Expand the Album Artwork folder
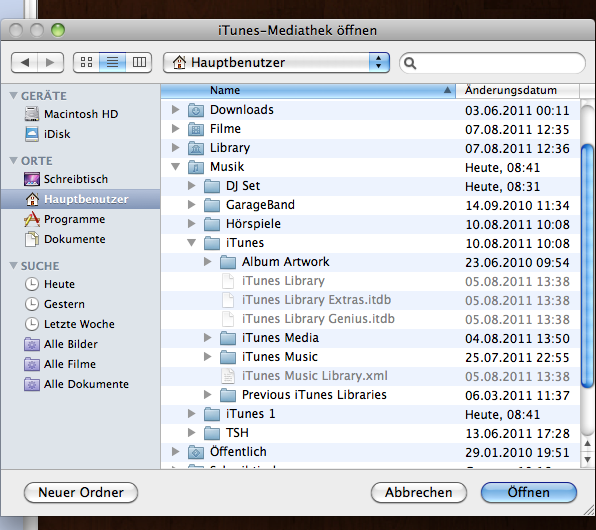 (x=207, y=262)
